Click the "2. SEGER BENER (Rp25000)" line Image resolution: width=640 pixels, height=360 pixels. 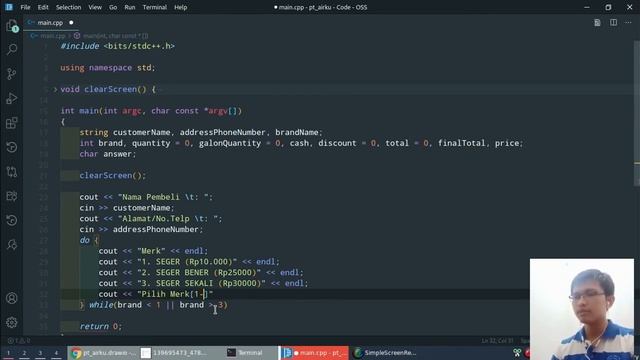point(201,273)
